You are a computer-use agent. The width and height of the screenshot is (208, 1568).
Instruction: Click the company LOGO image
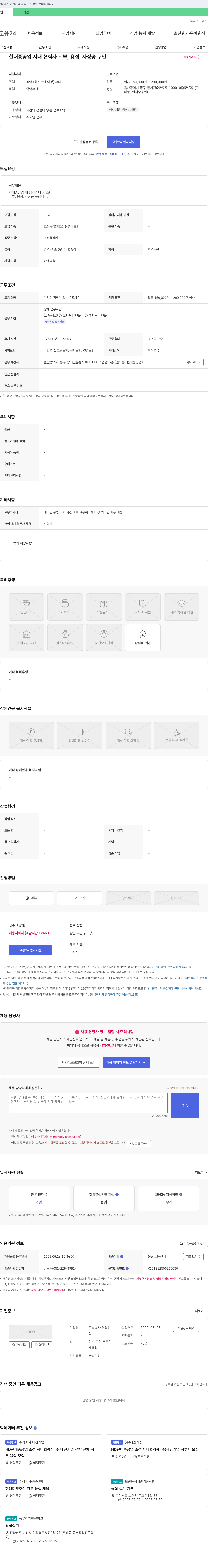(30, 1332)
